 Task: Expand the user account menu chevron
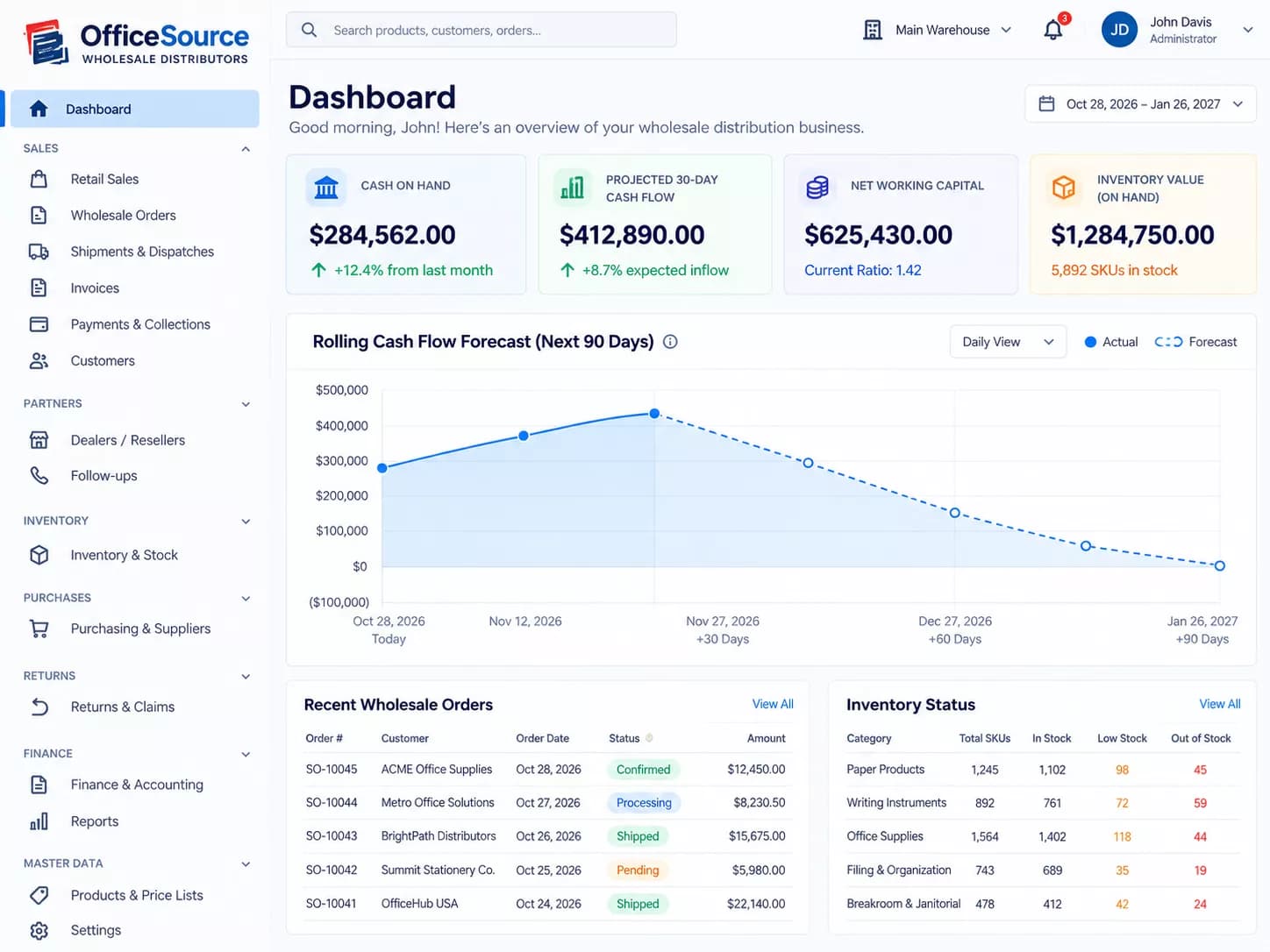(x=1247, y=30)
